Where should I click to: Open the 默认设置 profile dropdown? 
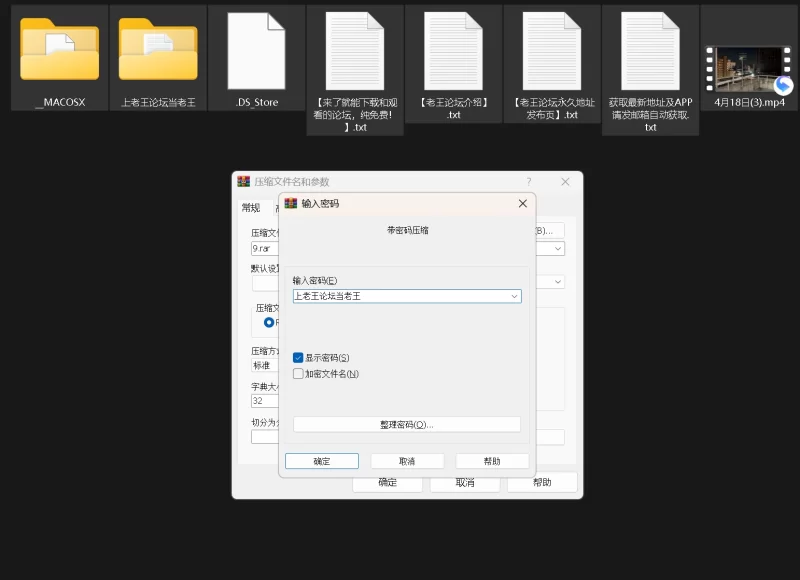click(x=558, y=282)
